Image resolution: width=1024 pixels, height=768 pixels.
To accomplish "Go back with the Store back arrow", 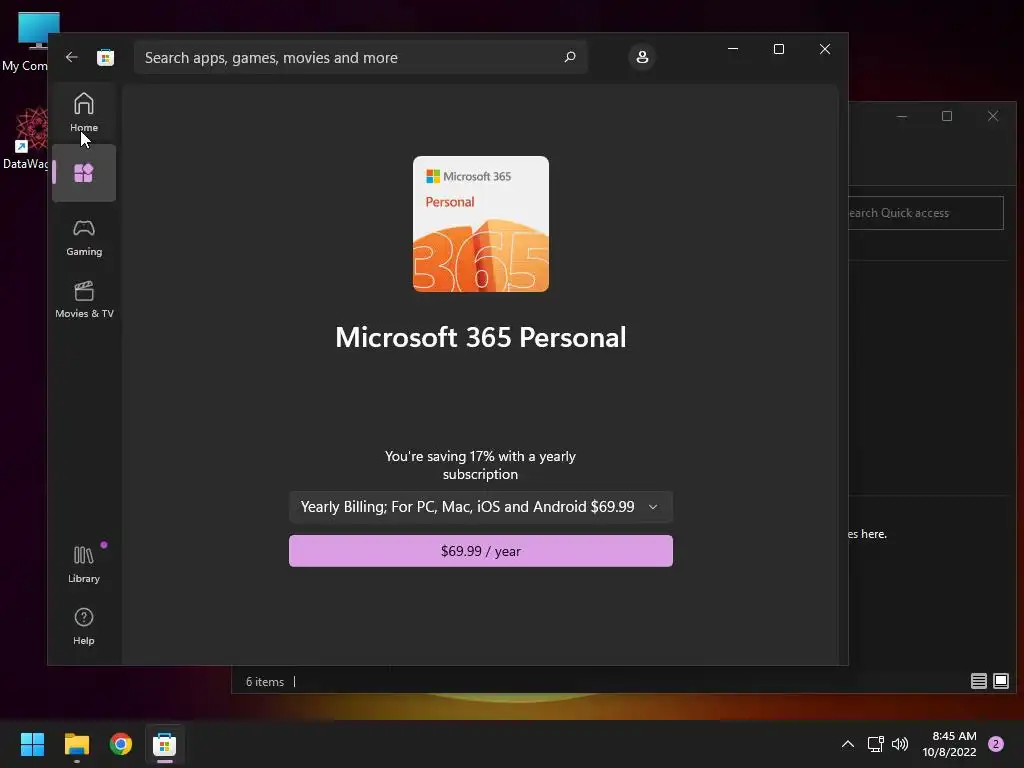I will click(x=72, y=57).
